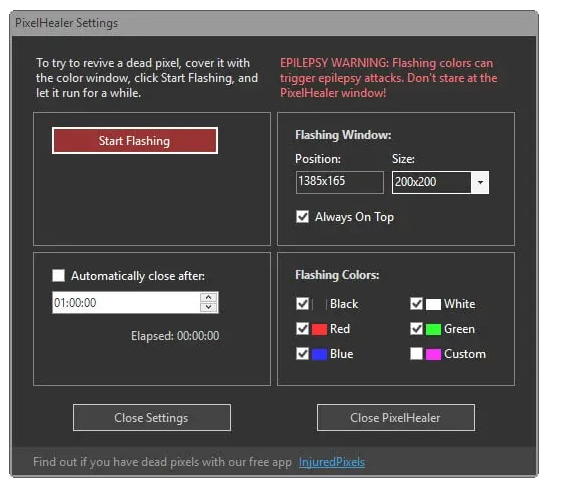
Task: Toggle the Always On Top checkbox
Action: 302,217
